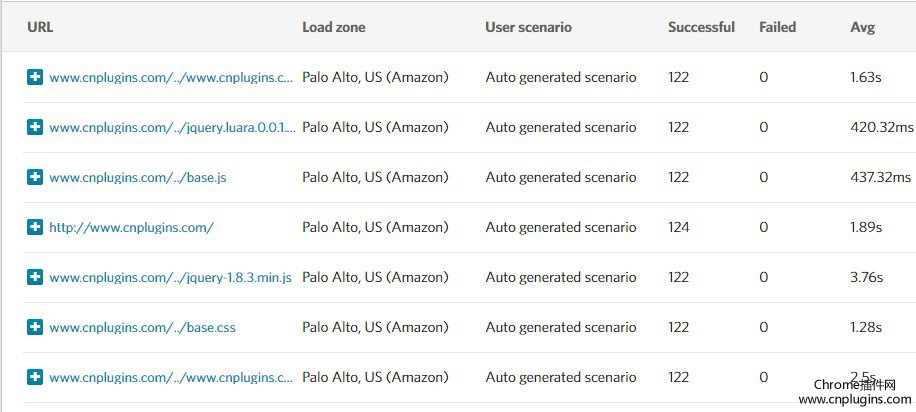Open the base.css URL link
The height and width of the screenshot is (412, 916).
point(143,328)
